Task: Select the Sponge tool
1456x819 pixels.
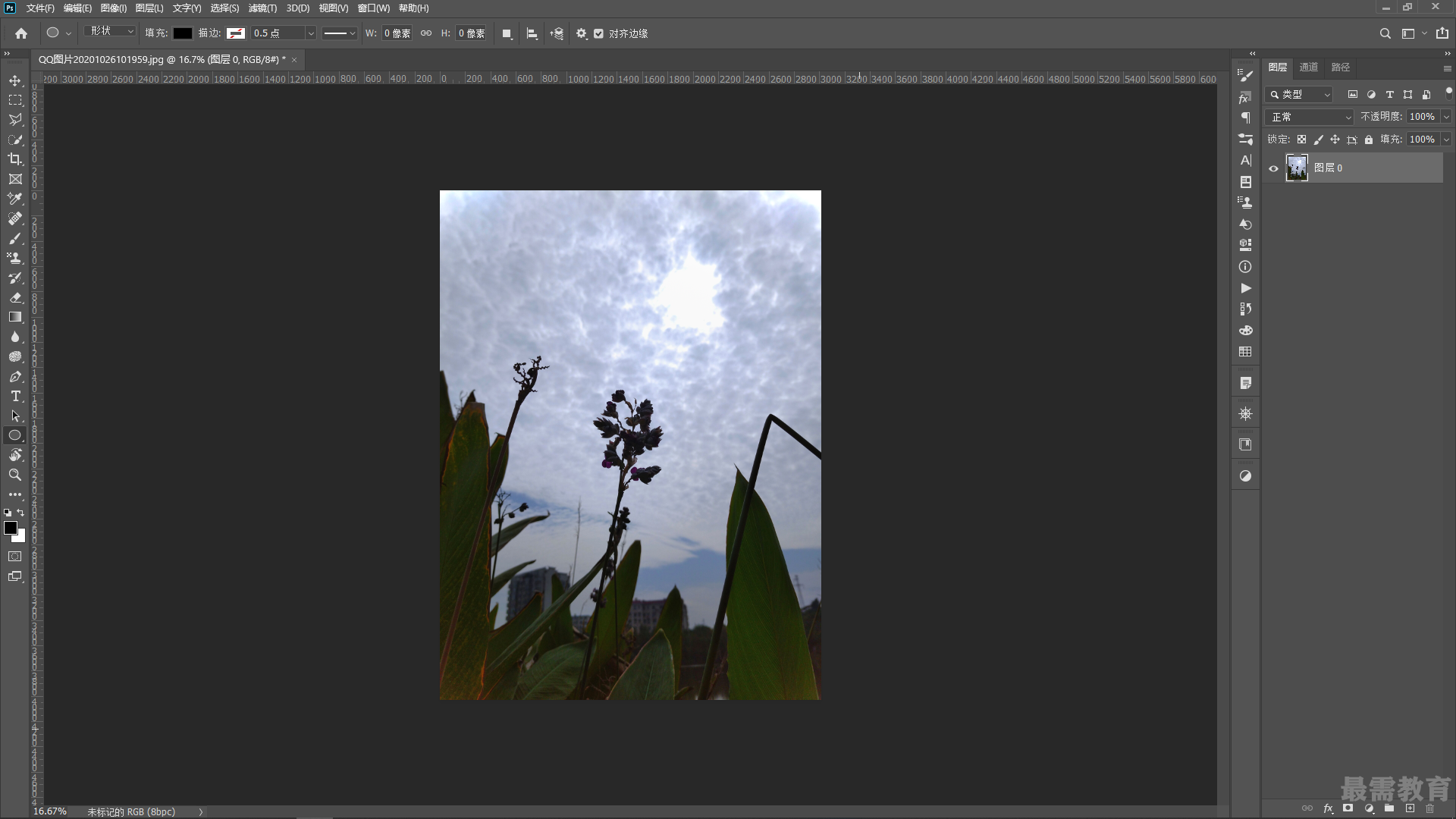Action: coord(15,356)
